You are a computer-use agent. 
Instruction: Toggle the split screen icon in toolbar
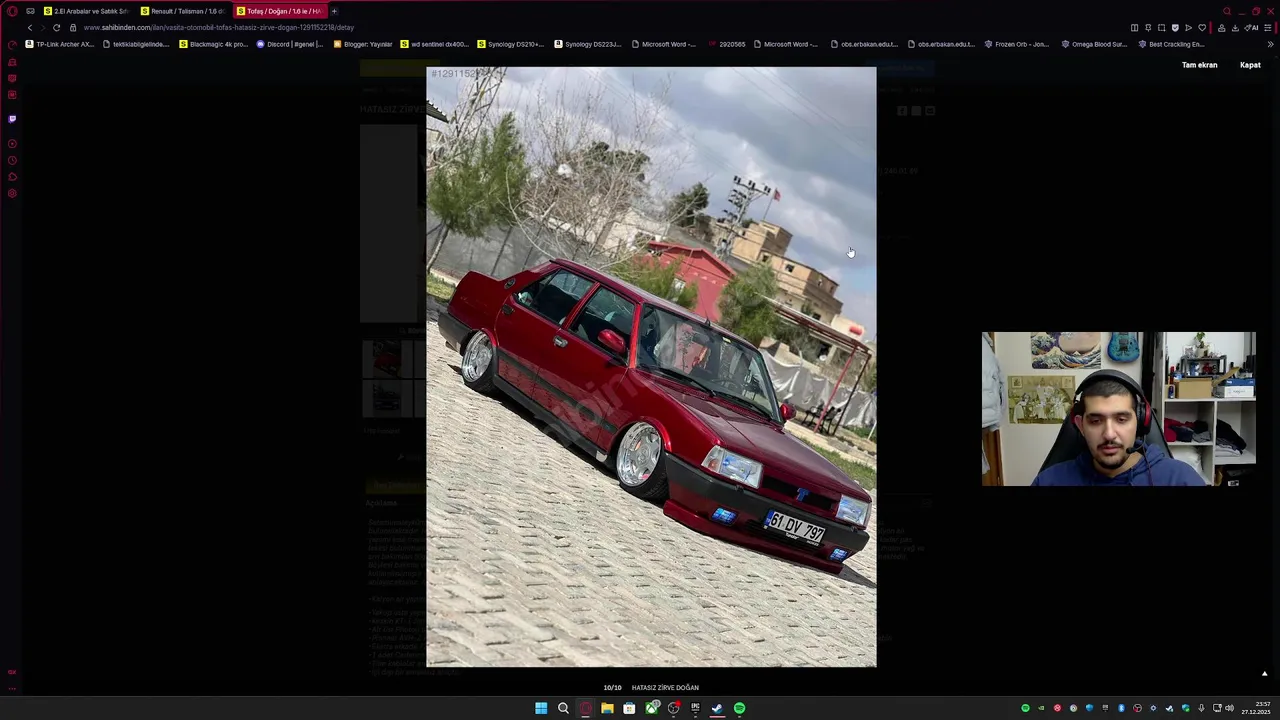coord(1134,27)
